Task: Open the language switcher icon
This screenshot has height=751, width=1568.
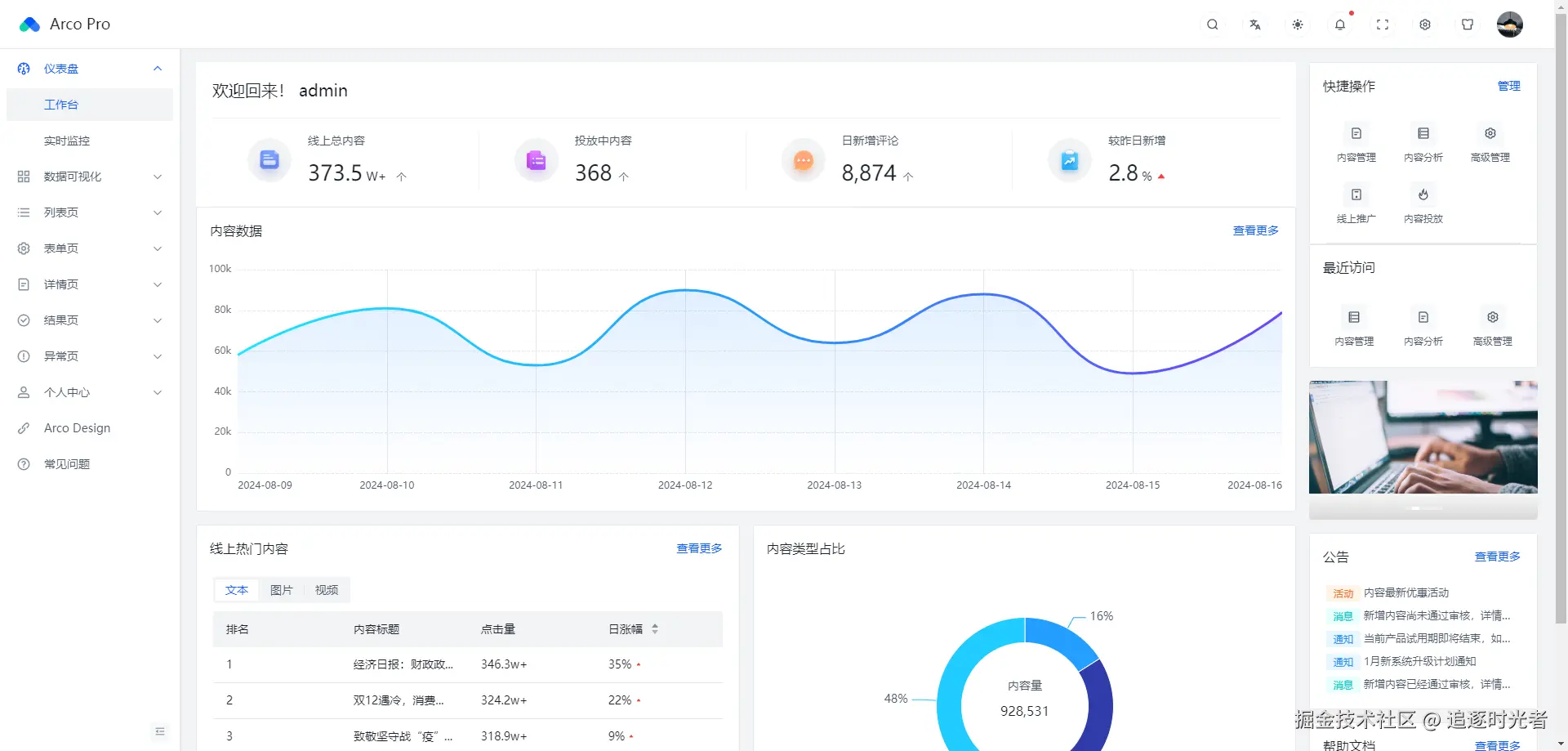Action: pyautogui.click(x=1255, y=25)
